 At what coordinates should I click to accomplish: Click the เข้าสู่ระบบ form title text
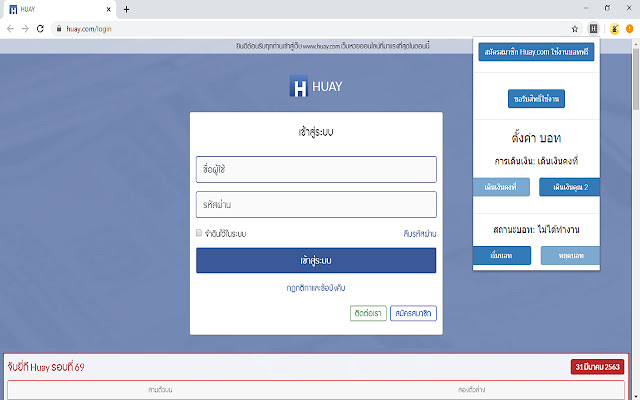pyautogui.click(x=316, y=132)
